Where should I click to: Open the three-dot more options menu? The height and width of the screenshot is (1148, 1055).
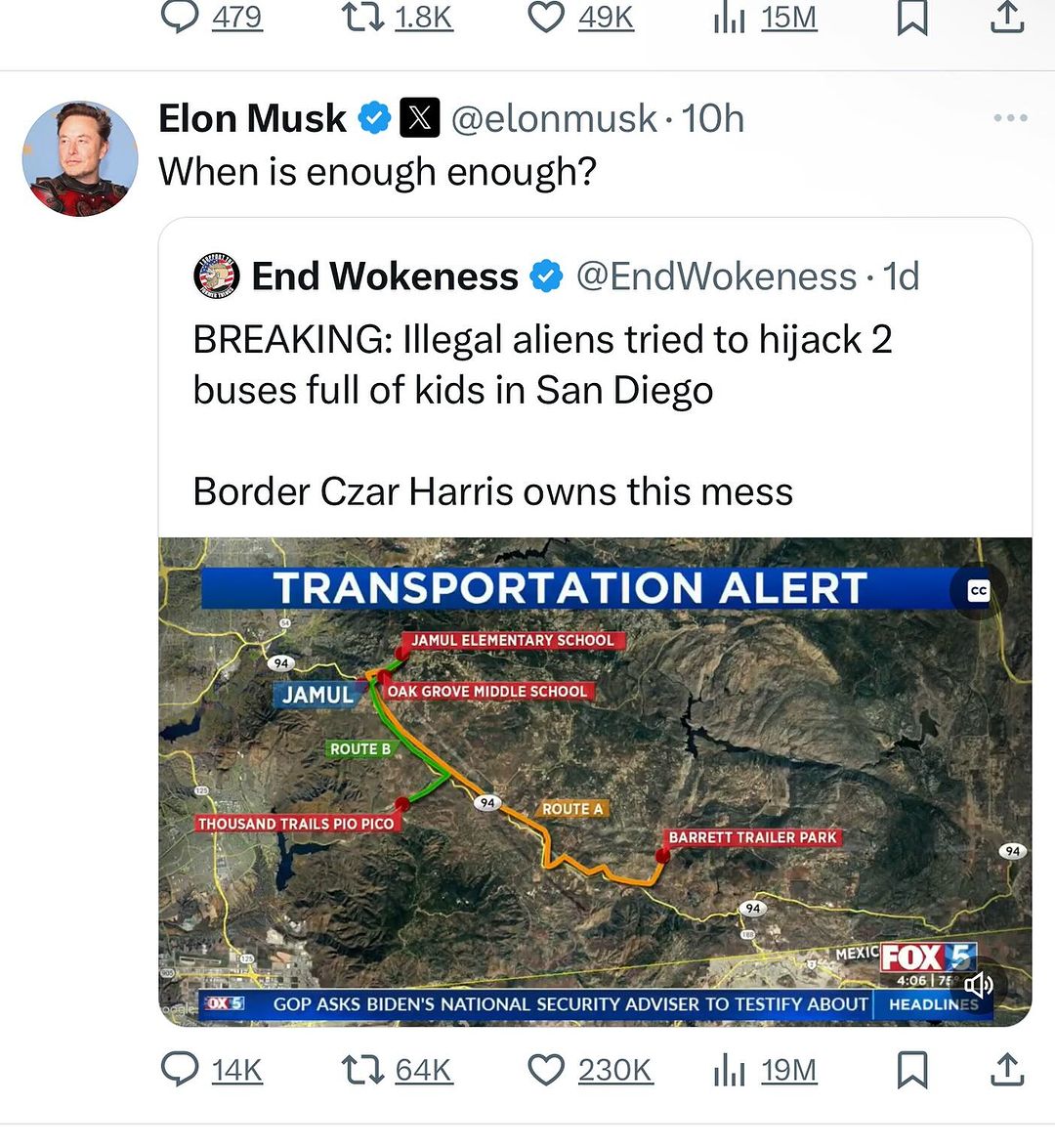coord(1010,118)
